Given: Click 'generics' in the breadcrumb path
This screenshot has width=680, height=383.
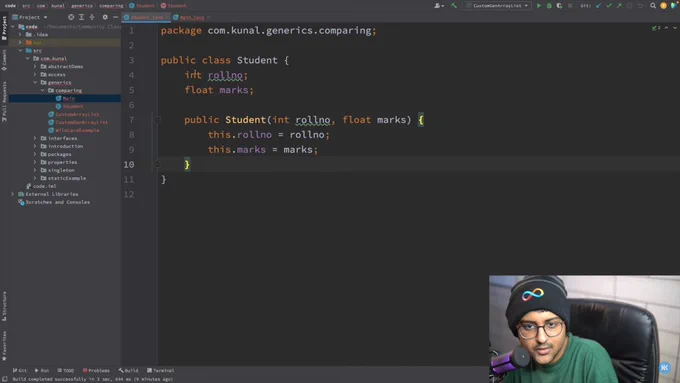Looking at the screenshot, I should point(82,6).
